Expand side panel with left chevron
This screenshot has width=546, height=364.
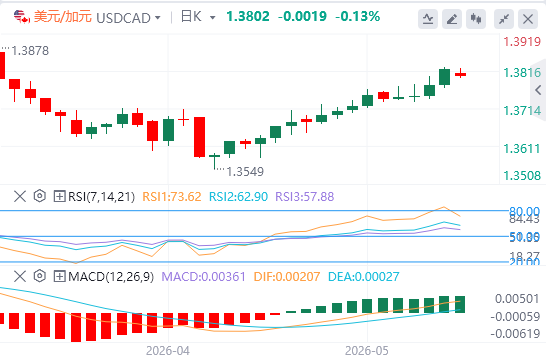(538, 90)
